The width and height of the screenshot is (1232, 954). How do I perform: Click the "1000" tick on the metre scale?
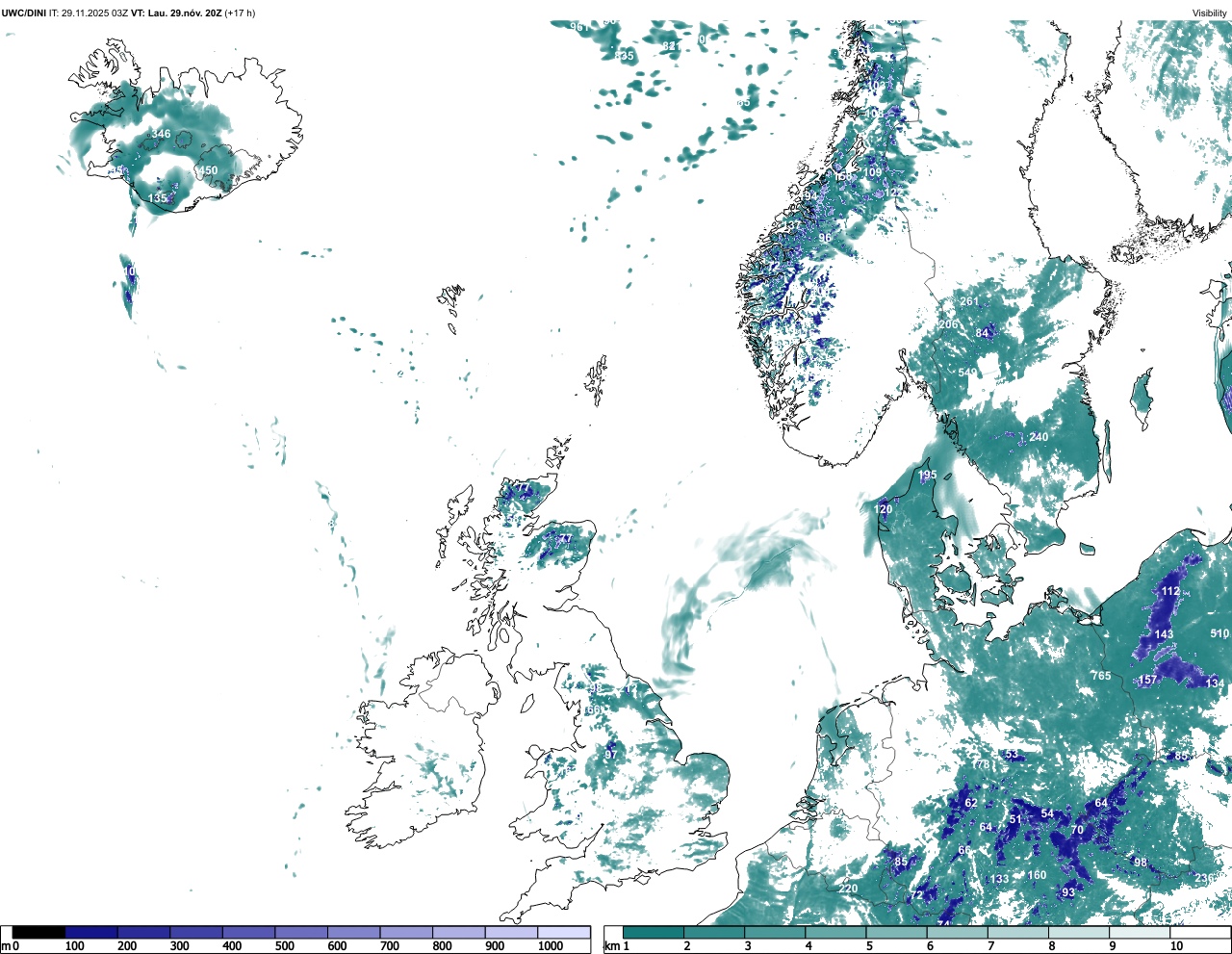coord(551,946)
